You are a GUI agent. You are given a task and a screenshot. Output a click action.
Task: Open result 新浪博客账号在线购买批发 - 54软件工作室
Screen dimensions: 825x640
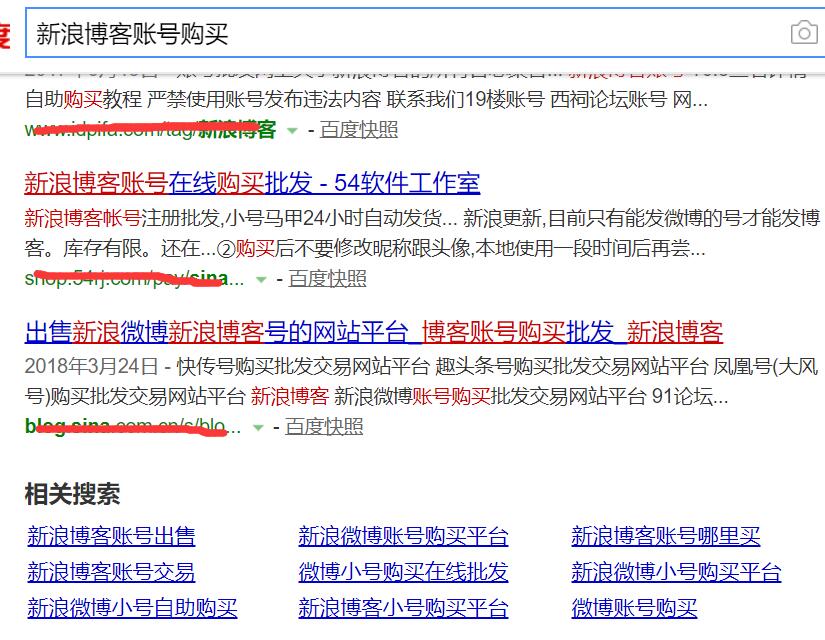tap(252, 183)
